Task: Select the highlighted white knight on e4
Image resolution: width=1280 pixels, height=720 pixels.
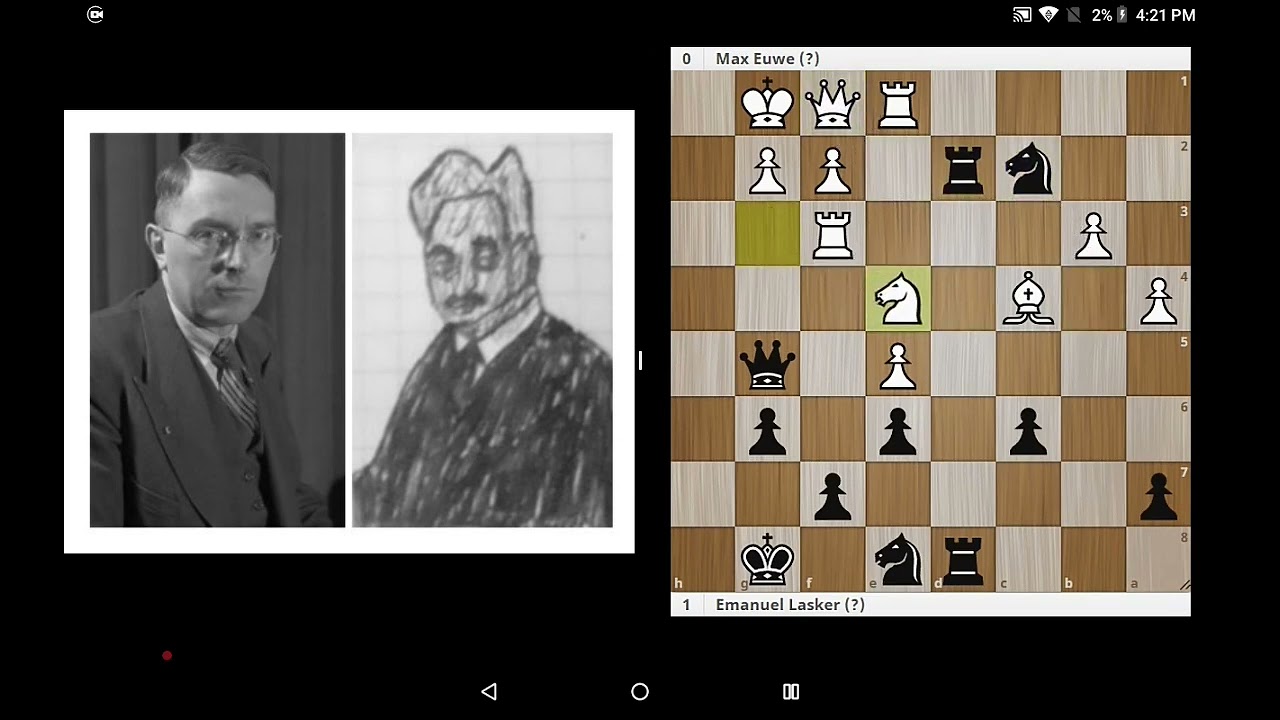Action: (x=898, y=298)
